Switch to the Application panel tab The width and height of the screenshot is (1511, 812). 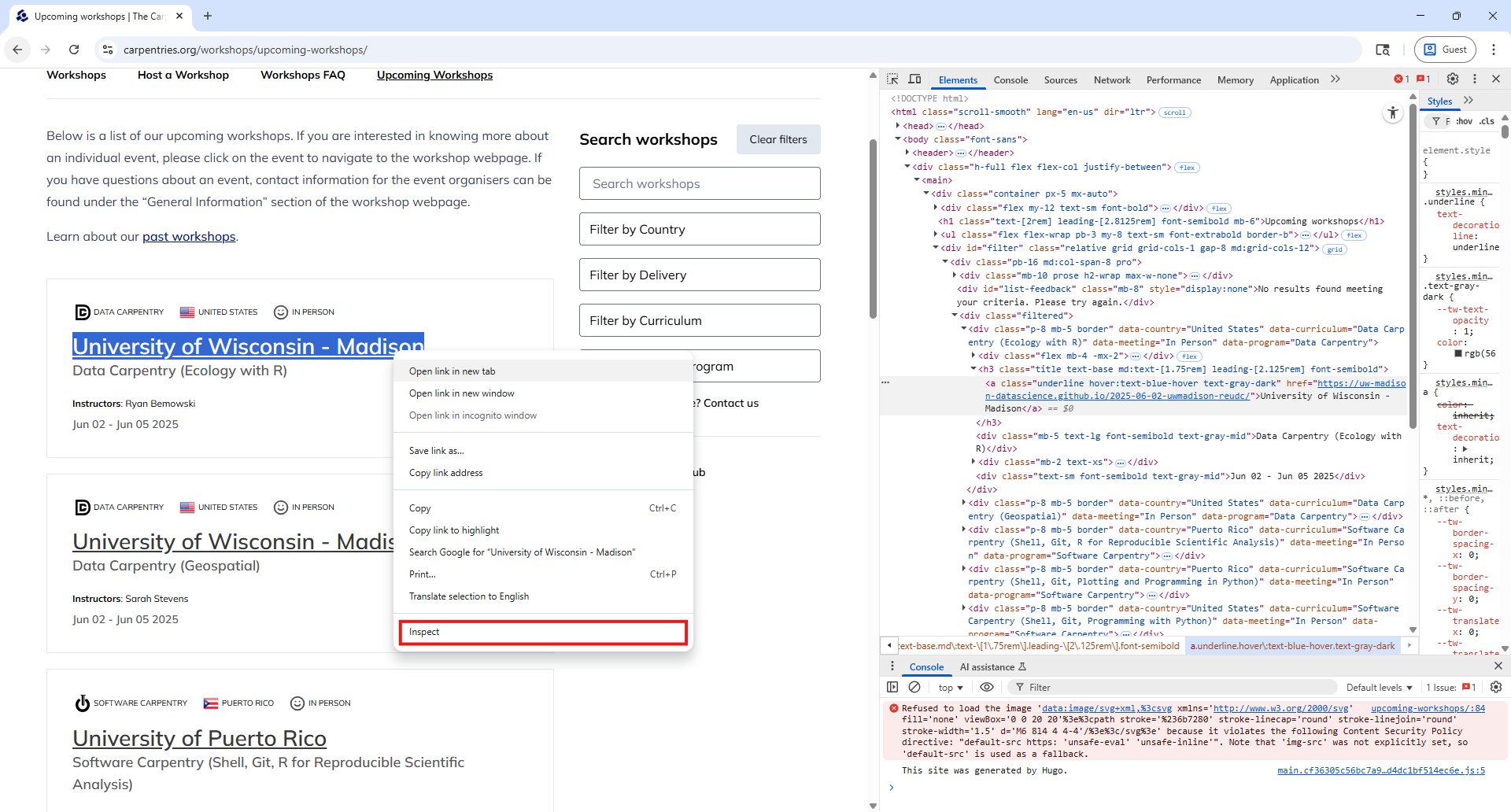click(1294, 79)
